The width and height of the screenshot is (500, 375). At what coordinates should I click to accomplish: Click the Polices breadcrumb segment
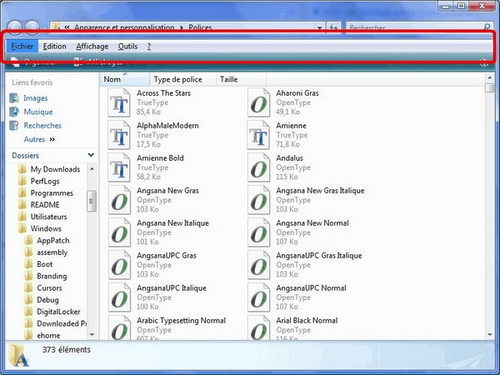tap(200, 27)
